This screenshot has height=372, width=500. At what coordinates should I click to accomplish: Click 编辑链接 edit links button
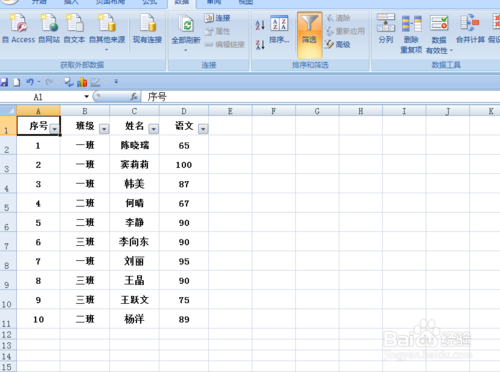(x=225, y=44)
